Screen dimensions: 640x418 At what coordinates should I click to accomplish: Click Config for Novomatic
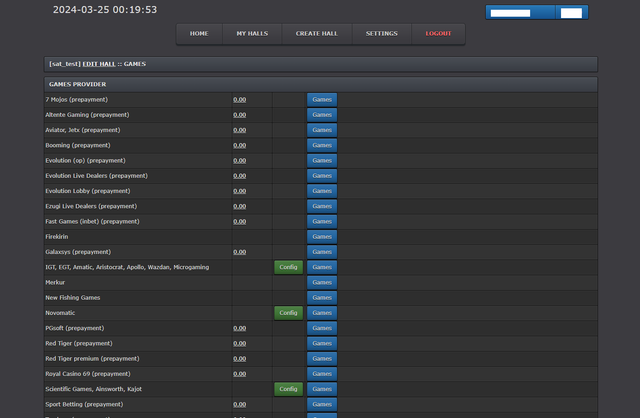tap(288, 313)
